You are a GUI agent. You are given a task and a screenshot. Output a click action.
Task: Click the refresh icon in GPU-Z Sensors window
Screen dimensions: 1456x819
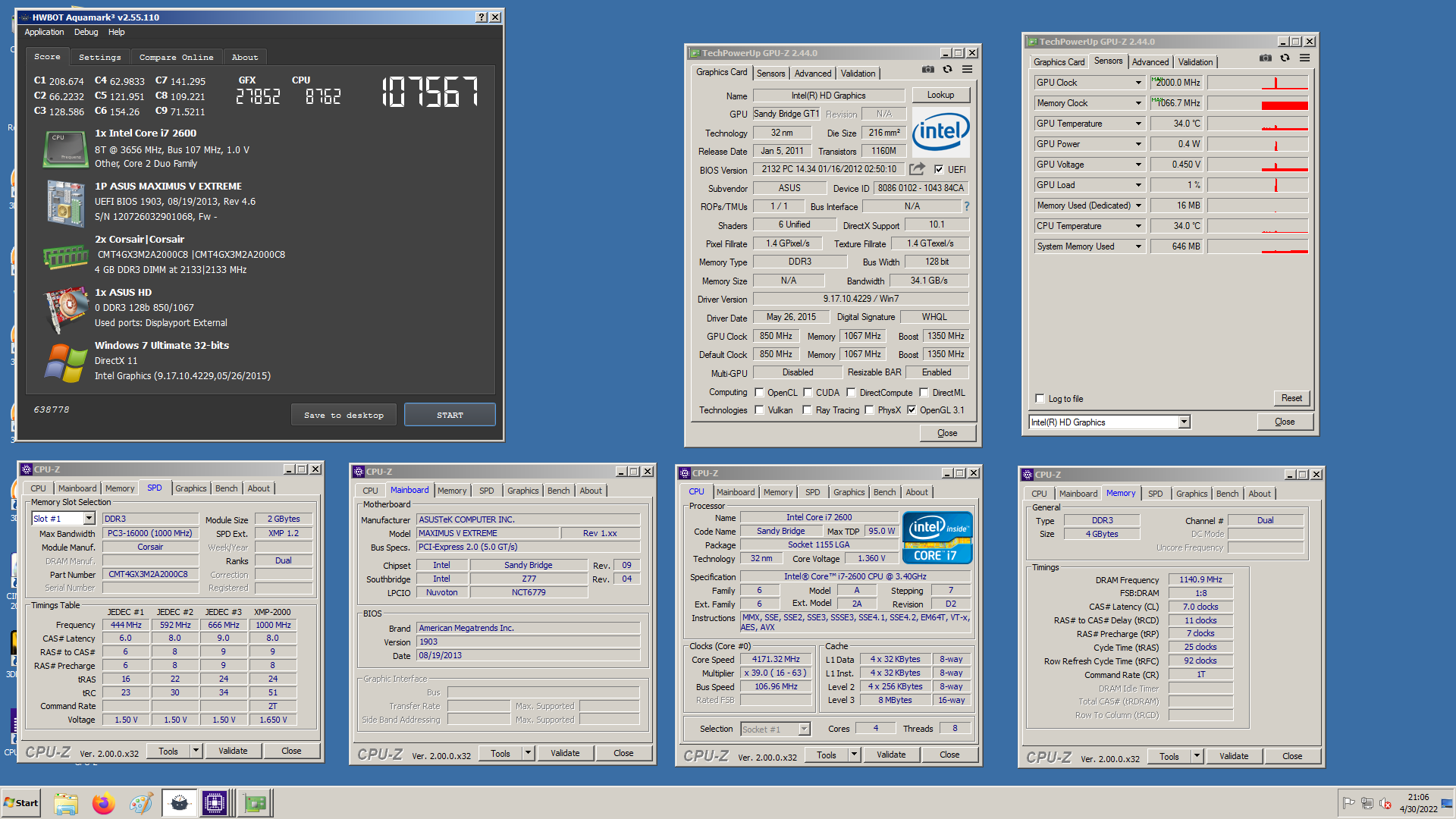pos(1285,58)
